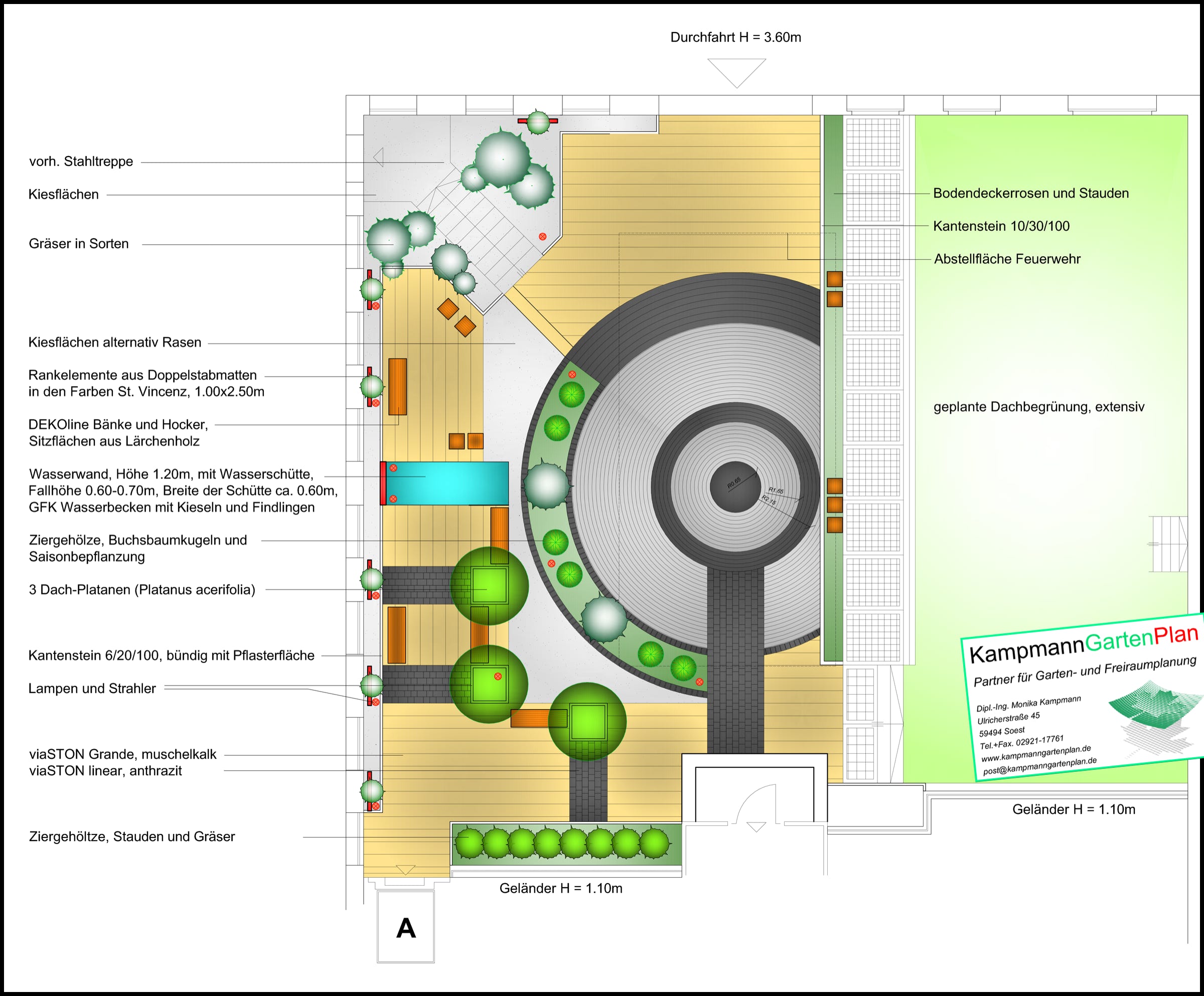Select 'Wasserwand, Höhe 1.20m, mit Wasserschütte,' text
1204x996 pixels.
point(172,474)
